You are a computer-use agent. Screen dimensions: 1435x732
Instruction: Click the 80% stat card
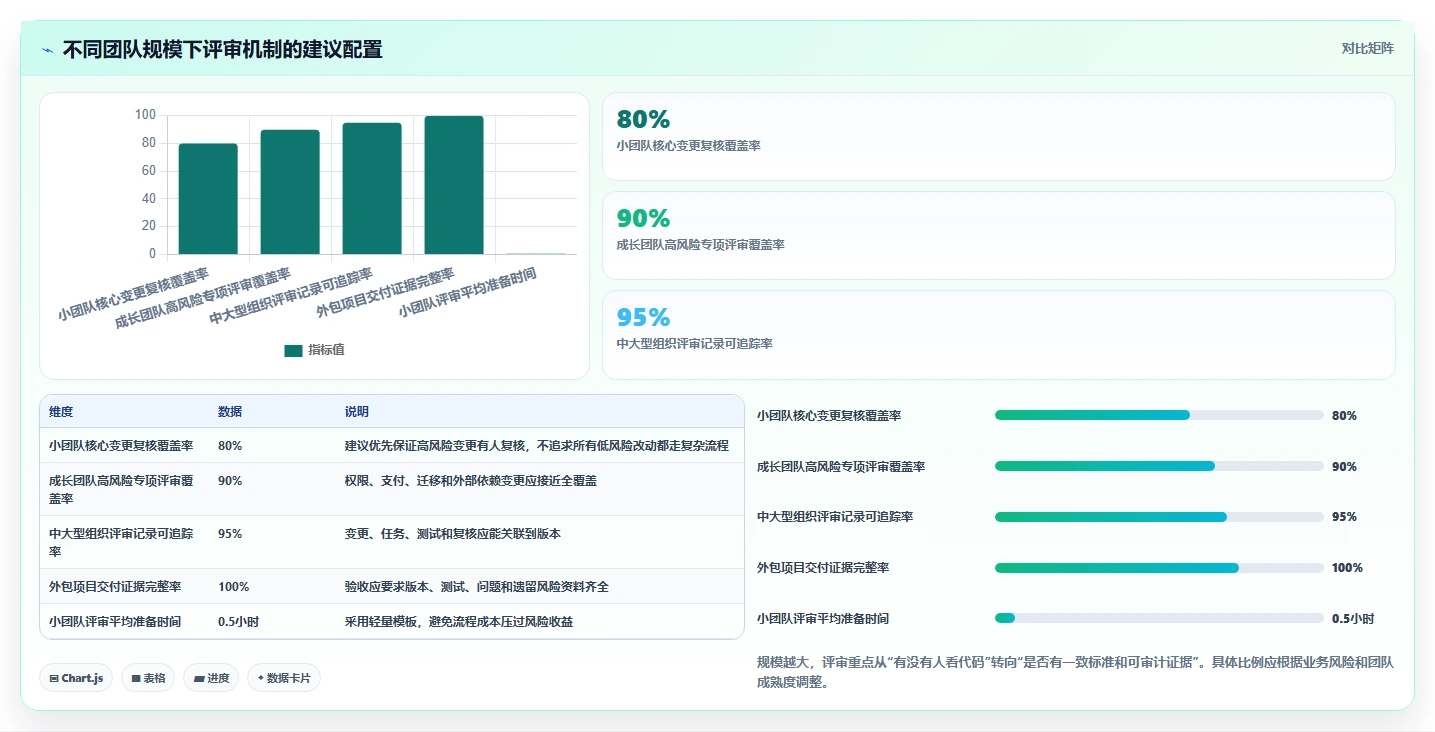coord(998,136)
